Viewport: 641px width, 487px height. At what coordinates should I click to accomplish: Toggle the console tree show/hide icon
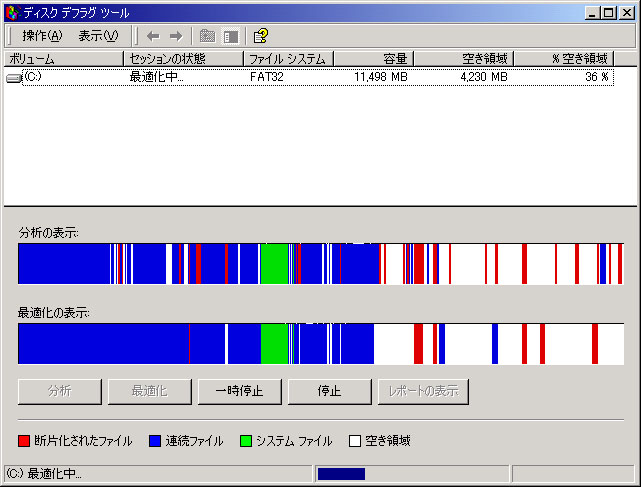point(231,36)
